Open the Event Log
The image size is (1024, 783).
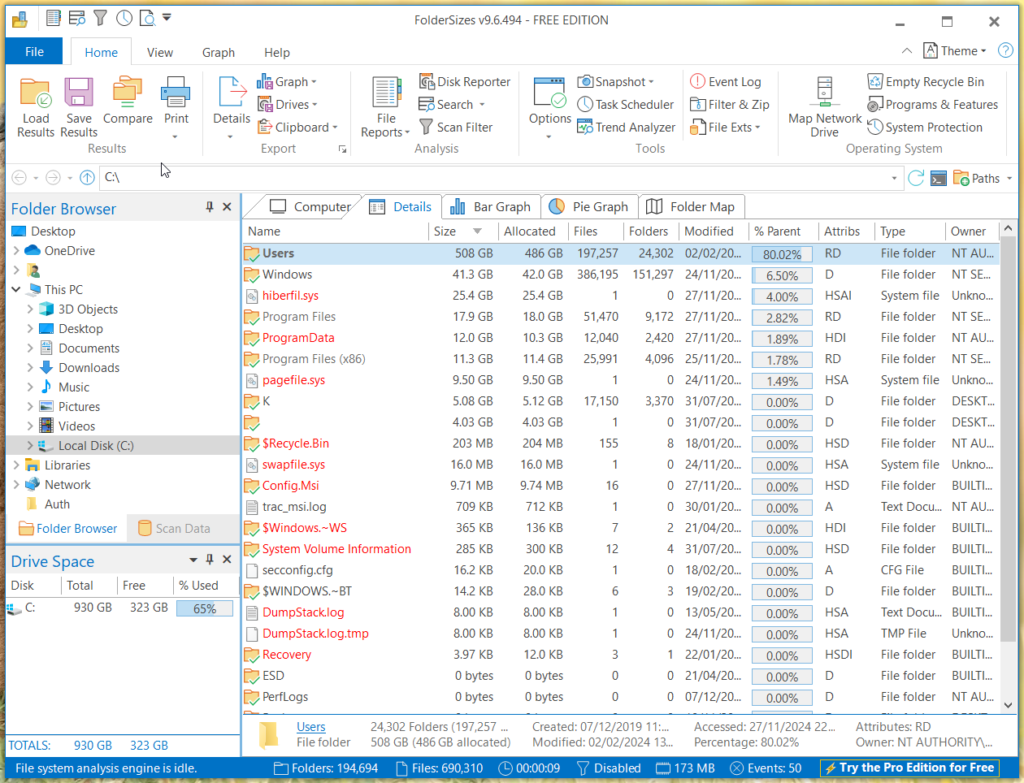pos(726,82)
